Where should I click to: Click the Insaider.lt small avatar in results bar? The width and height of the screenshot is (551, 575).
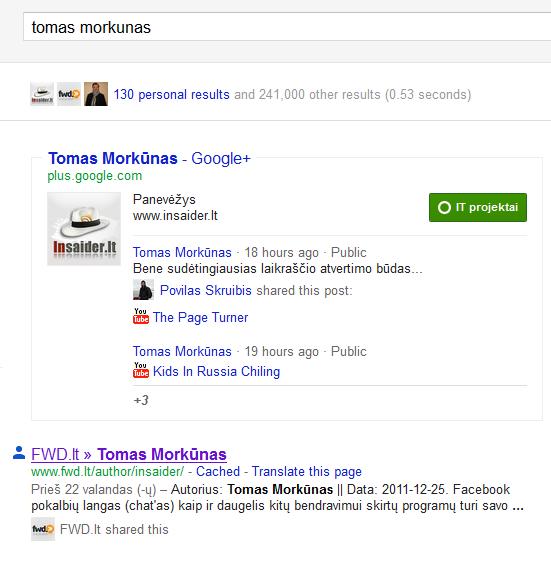[42, 94]
